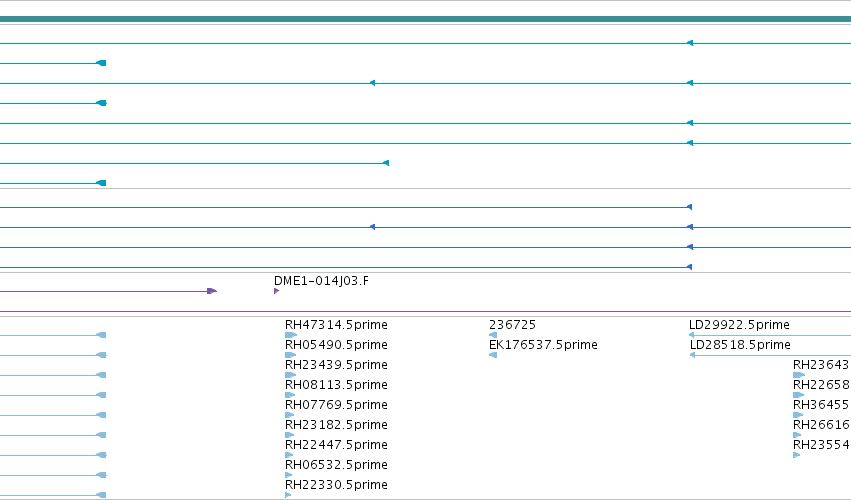Click the small purple arrow under DME1-014J03.F
851x500 pixels.
point(276,291)
